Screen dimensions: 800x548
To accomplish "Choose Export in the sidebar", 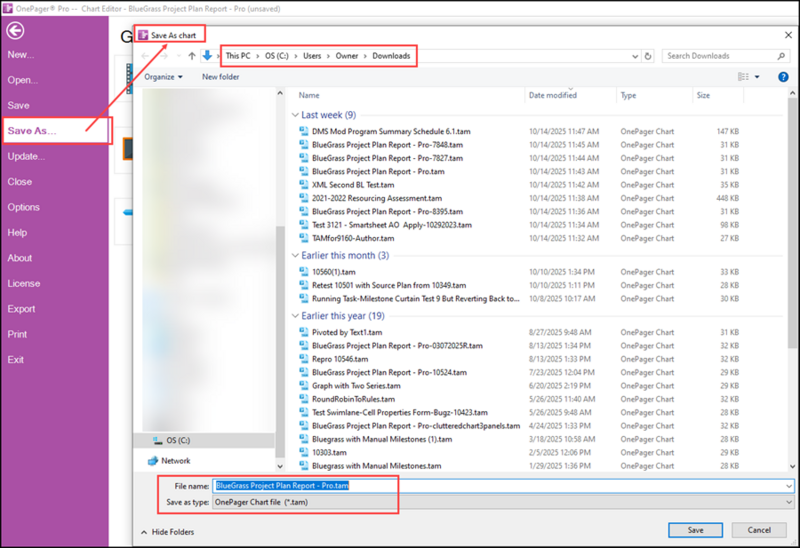I will [21, 309].
